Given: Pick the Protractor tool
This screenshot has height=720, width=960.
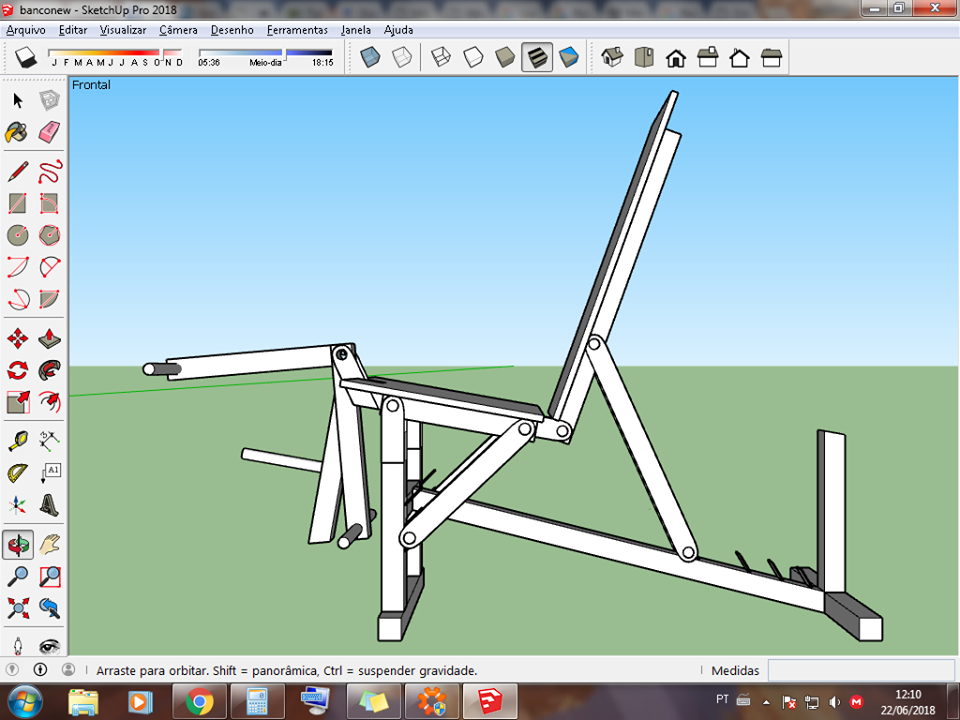Looking at the screenshot, I should (x=18, y=473).
